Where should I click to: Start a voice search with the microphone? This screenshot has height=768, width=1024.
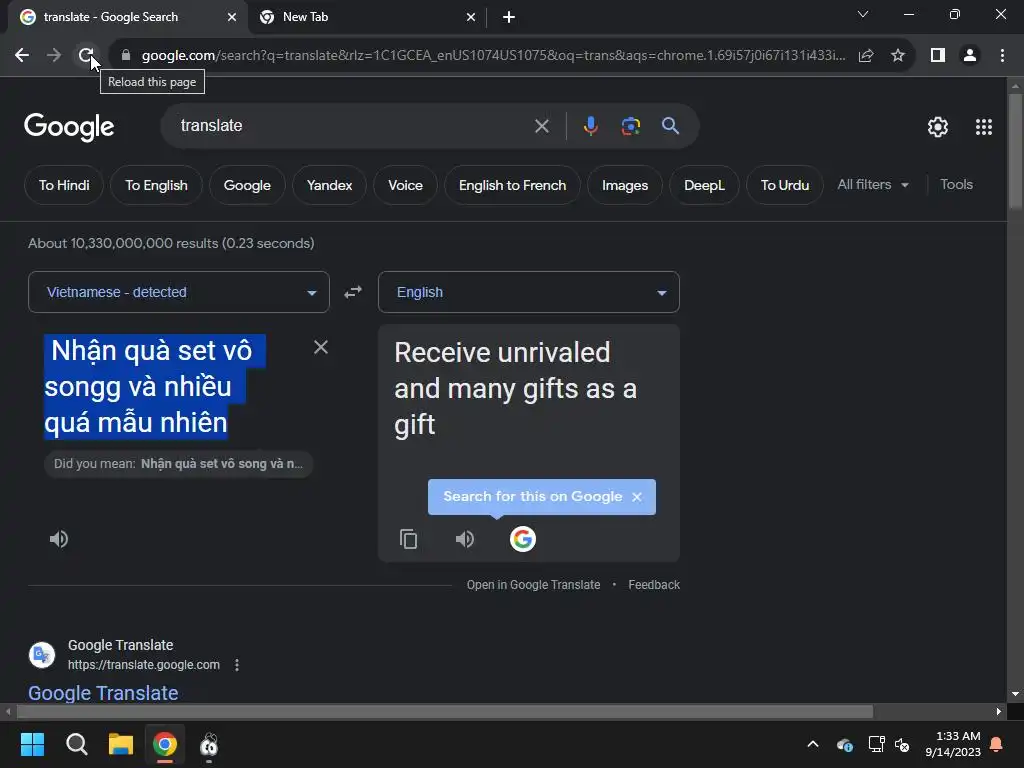(590, 125)
